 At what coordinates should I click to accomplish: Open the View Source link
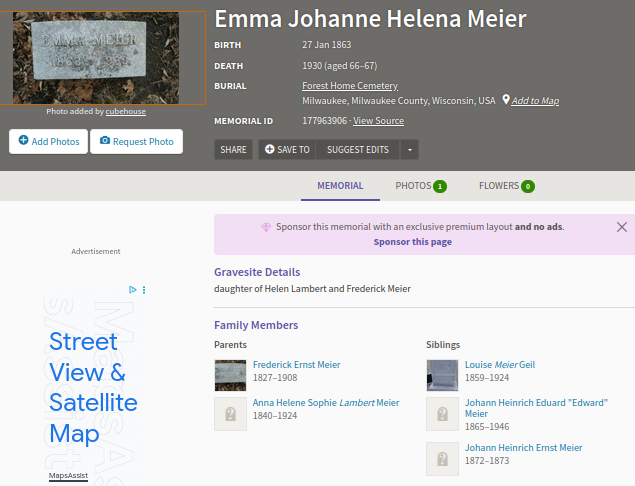[x=378, y=121]
